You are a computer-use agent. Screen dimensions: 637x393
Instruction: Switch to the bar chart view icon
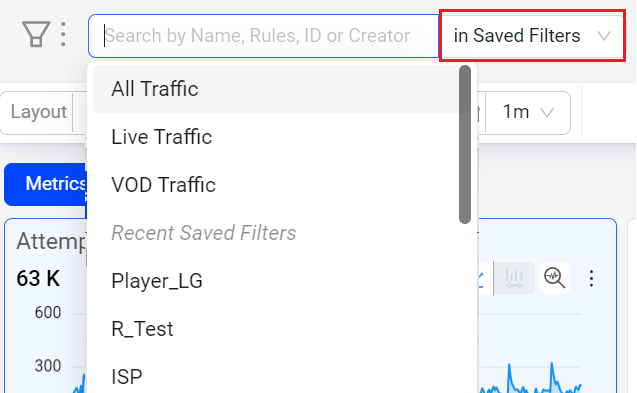pyautogui.click(x=514, y=278)
